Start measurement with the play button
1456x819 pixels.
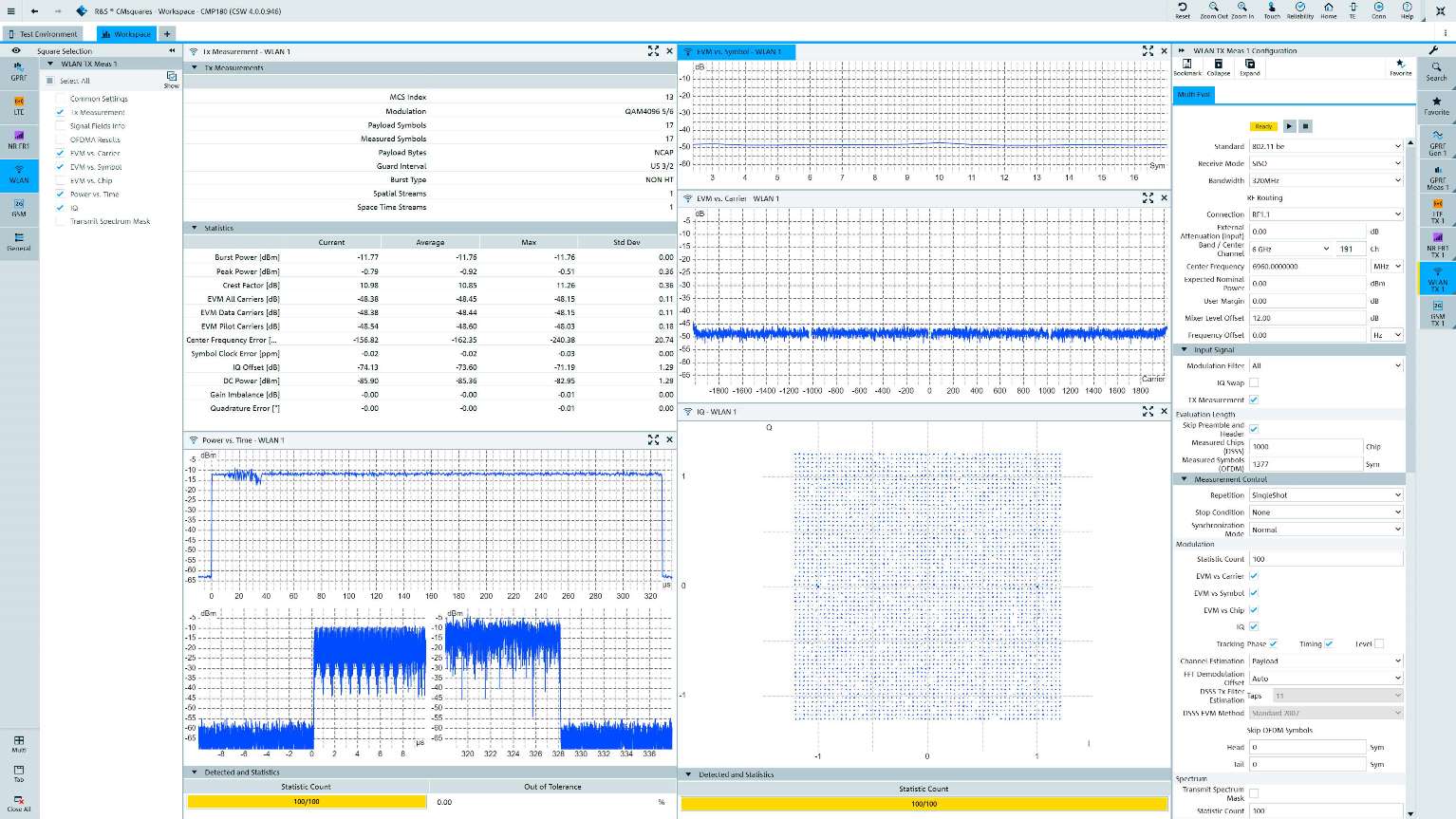tap(1289, 126)
